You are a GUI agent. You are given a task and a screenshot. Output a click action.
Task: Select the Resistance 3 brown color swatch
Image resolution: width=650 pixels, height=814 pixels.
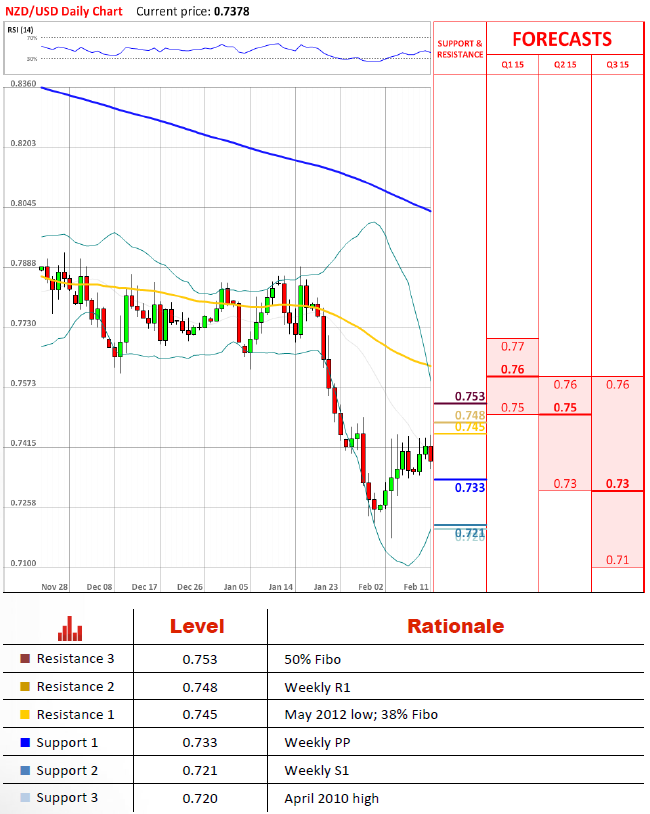coord(25,659)
